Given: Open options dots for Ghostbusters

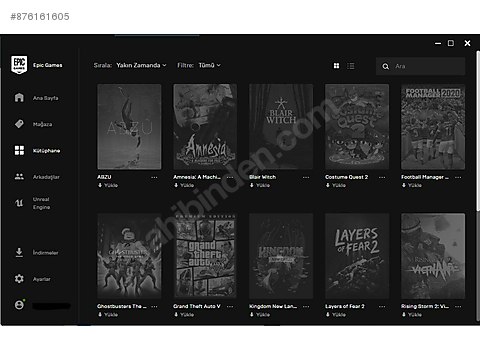Looking at the screenshot, I should 154,306.
